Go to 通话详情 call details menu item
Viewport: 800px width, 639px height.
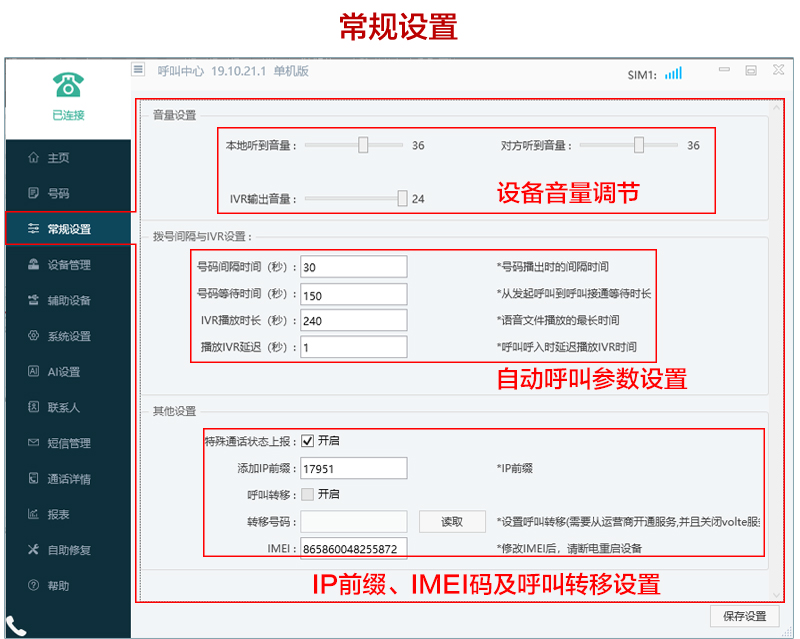(x=68, y=479)
